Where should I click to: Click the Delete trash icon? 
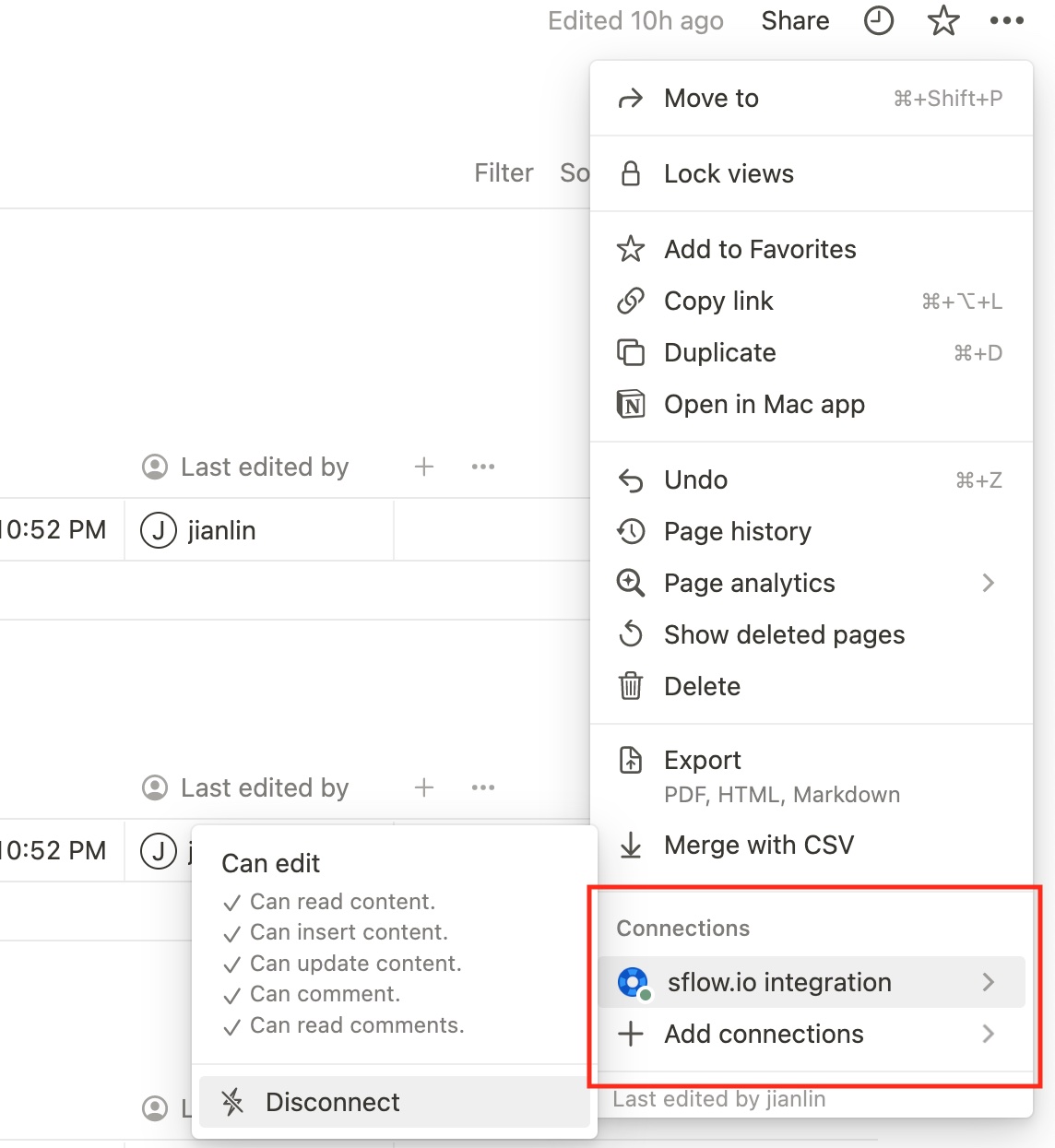[x=631, y=686]
